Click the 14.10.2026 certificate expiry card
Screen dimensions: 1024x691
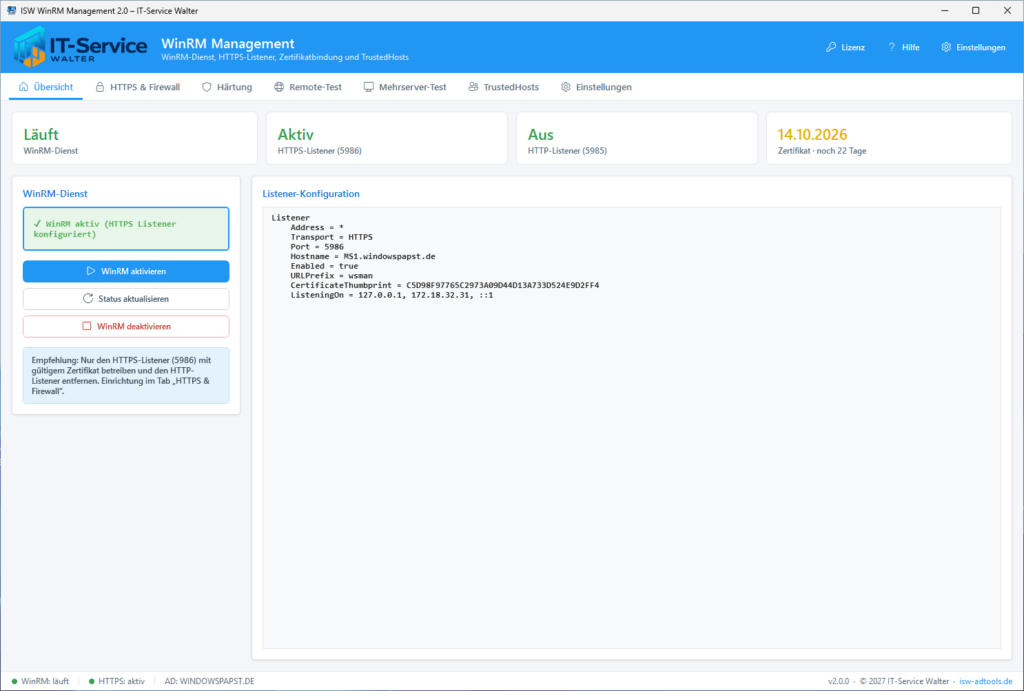coord(889,138)
